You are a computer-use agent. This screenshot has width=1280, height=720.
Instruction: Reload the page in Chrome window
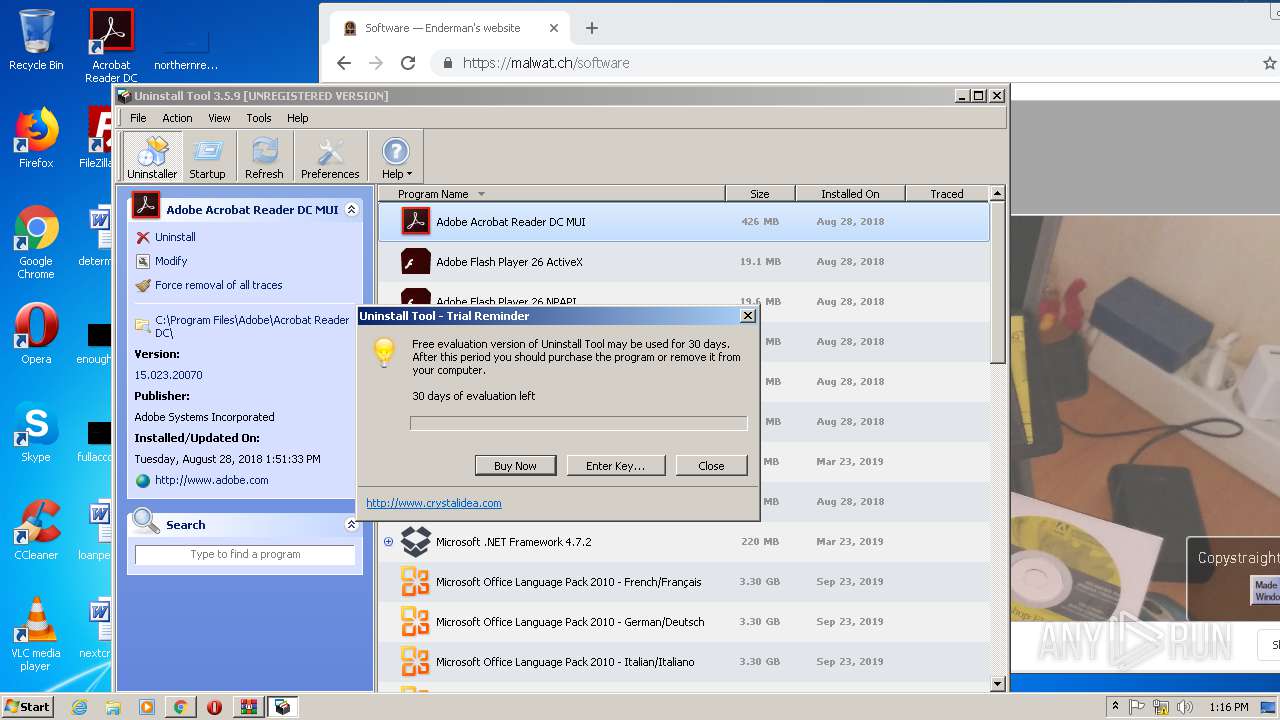408,63
